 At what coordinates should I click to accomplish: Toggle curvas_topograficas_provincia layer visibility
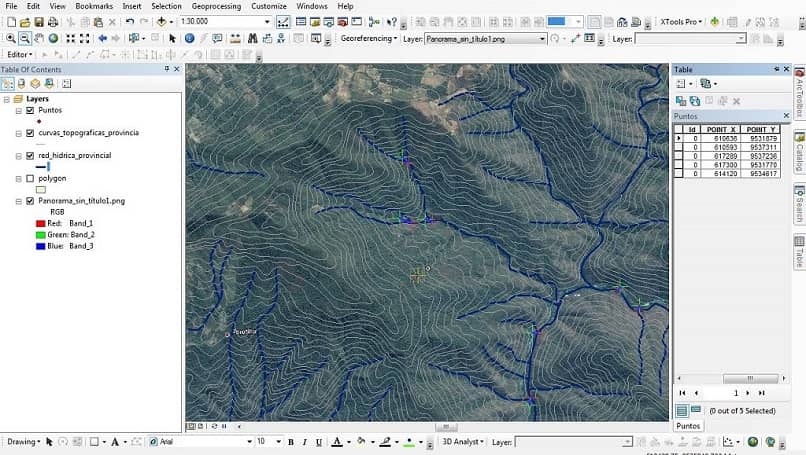[x=30, y=133]
